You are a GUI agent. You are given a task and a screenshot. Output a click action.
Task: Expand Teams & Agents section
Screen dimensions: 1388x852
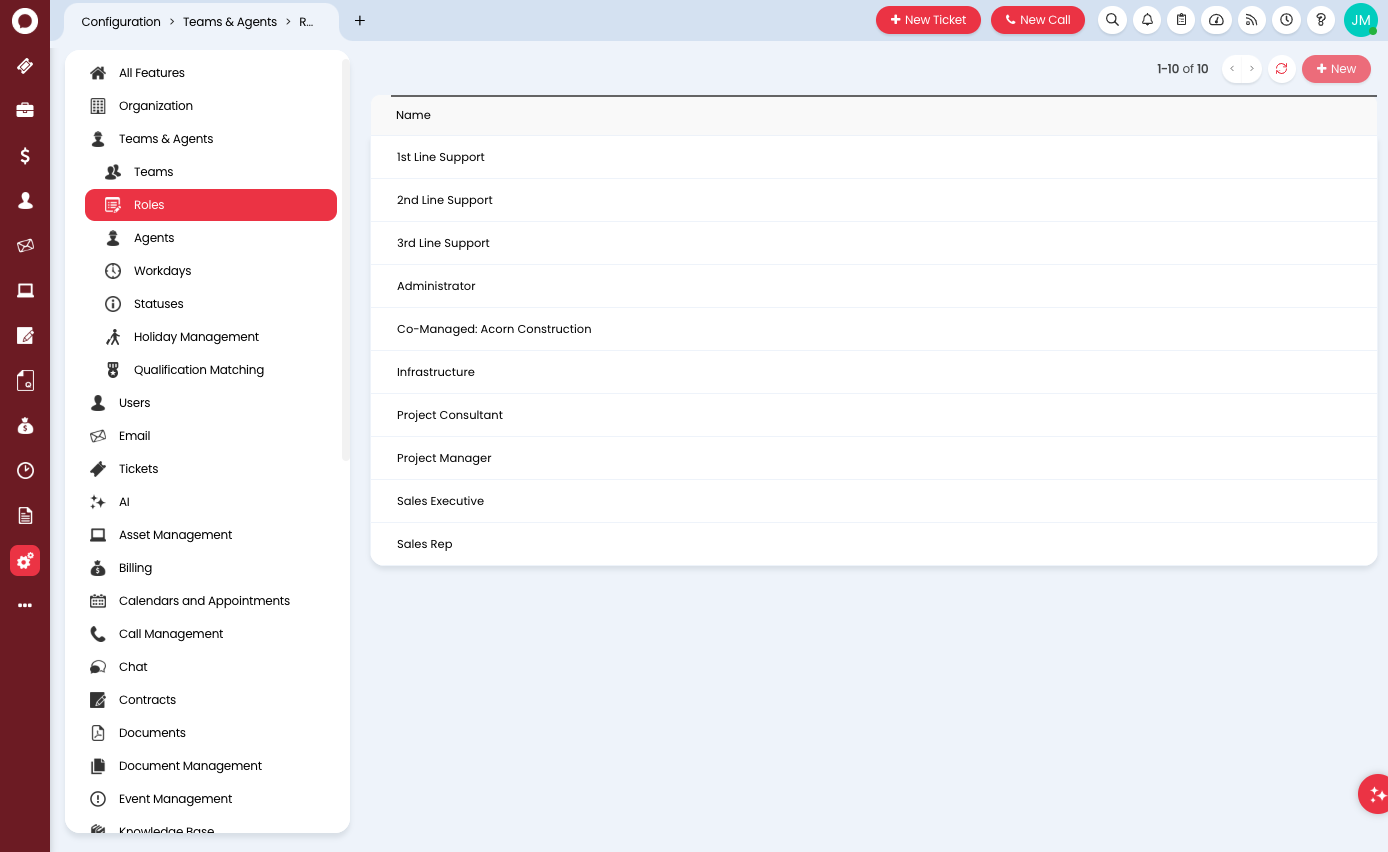(x=211, y=139)
